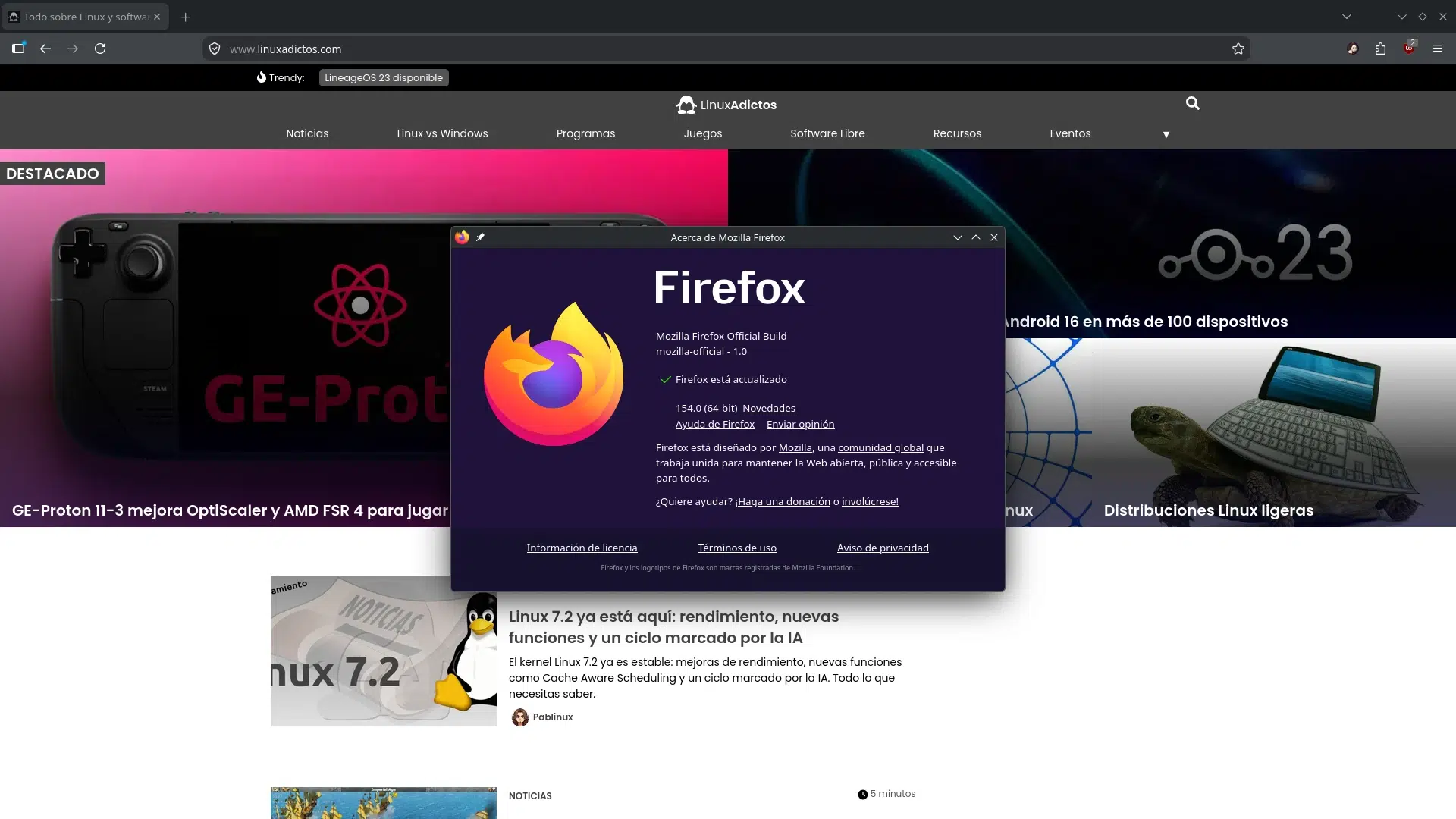Click the LineageOS 23 disponible trending tag
Image resolution: width=1456 pixels, height=819 pixels.
pos(384,77)
